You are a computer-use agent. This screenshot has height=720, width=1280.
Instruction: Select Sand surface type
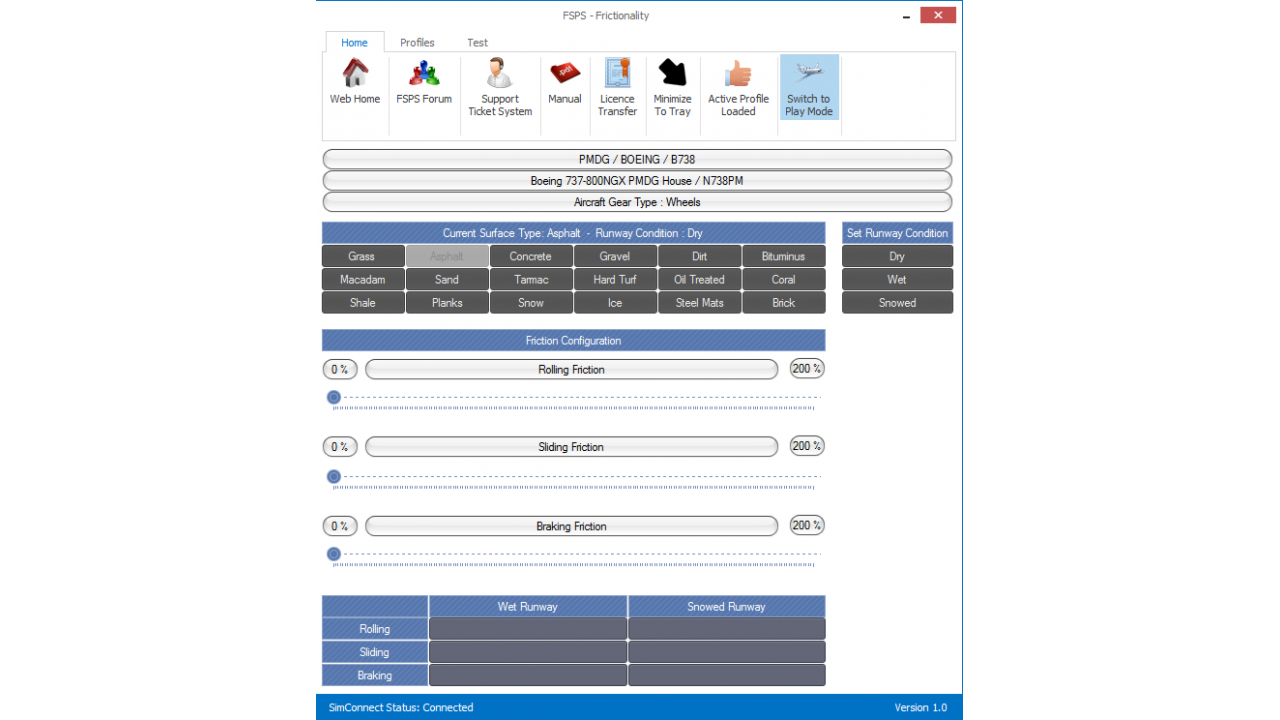click(447, 279)
